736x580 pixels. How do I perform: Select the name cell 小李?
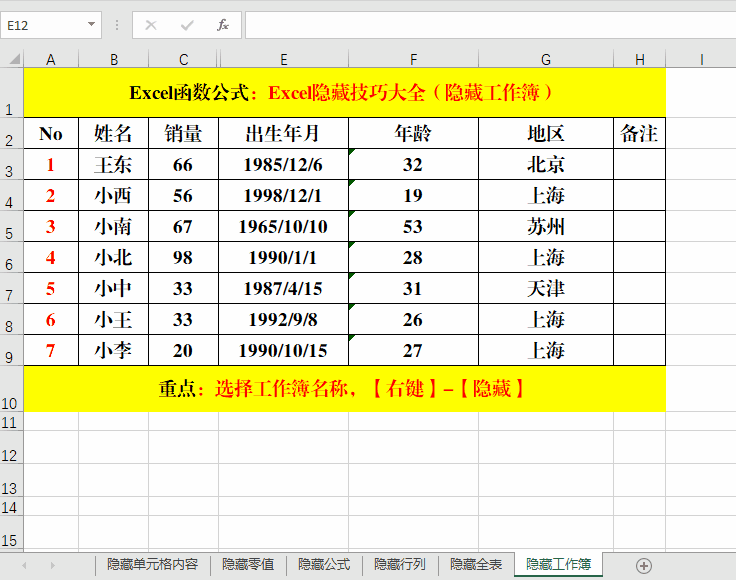click(113, 350)
